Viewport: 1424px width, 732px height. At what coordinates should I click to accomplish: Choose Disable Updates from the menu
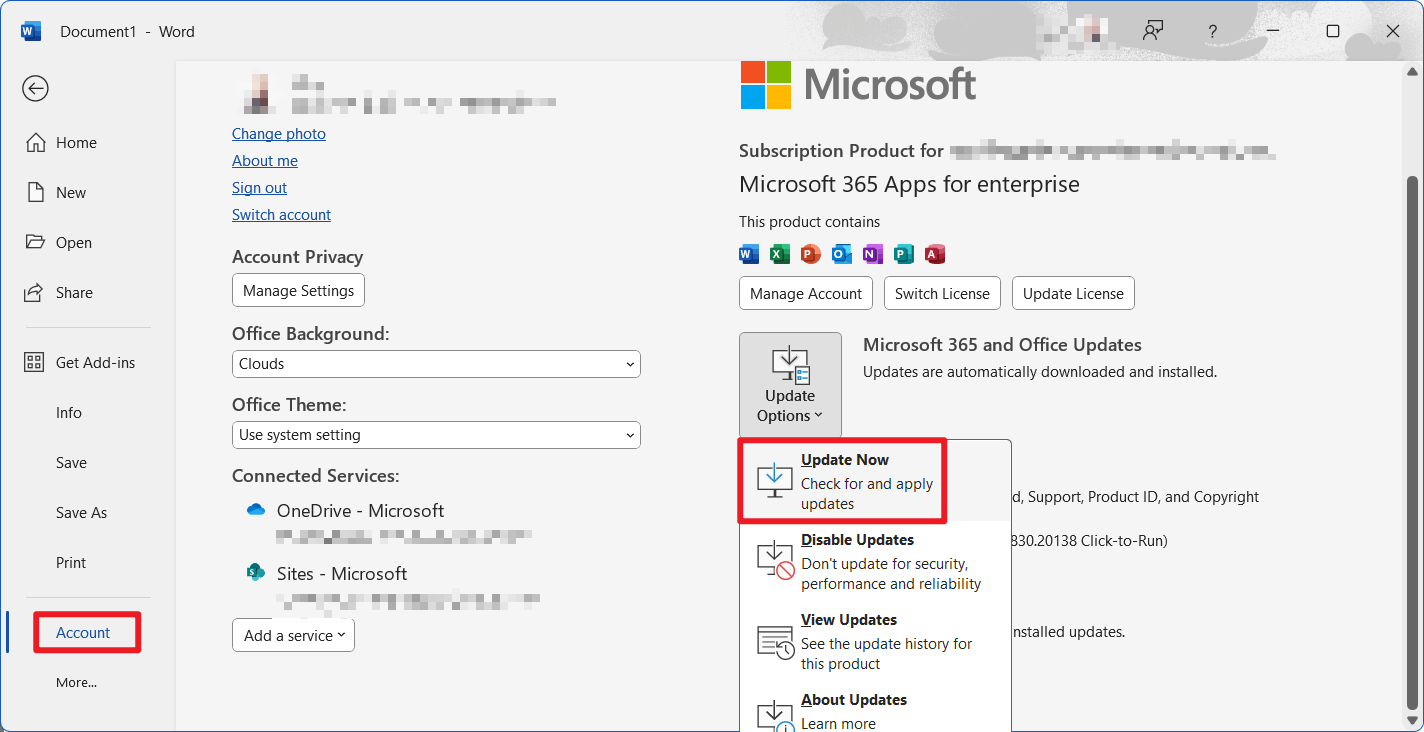875,561
